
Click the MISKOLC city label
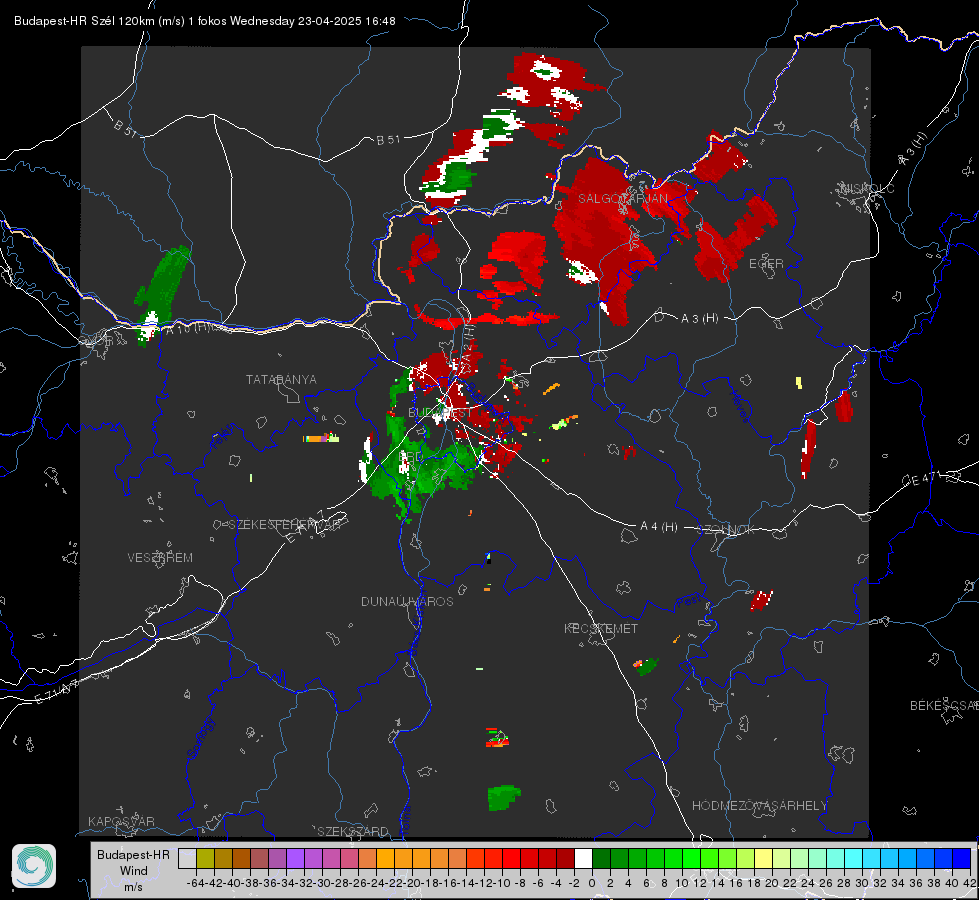(x=867, y=189)
